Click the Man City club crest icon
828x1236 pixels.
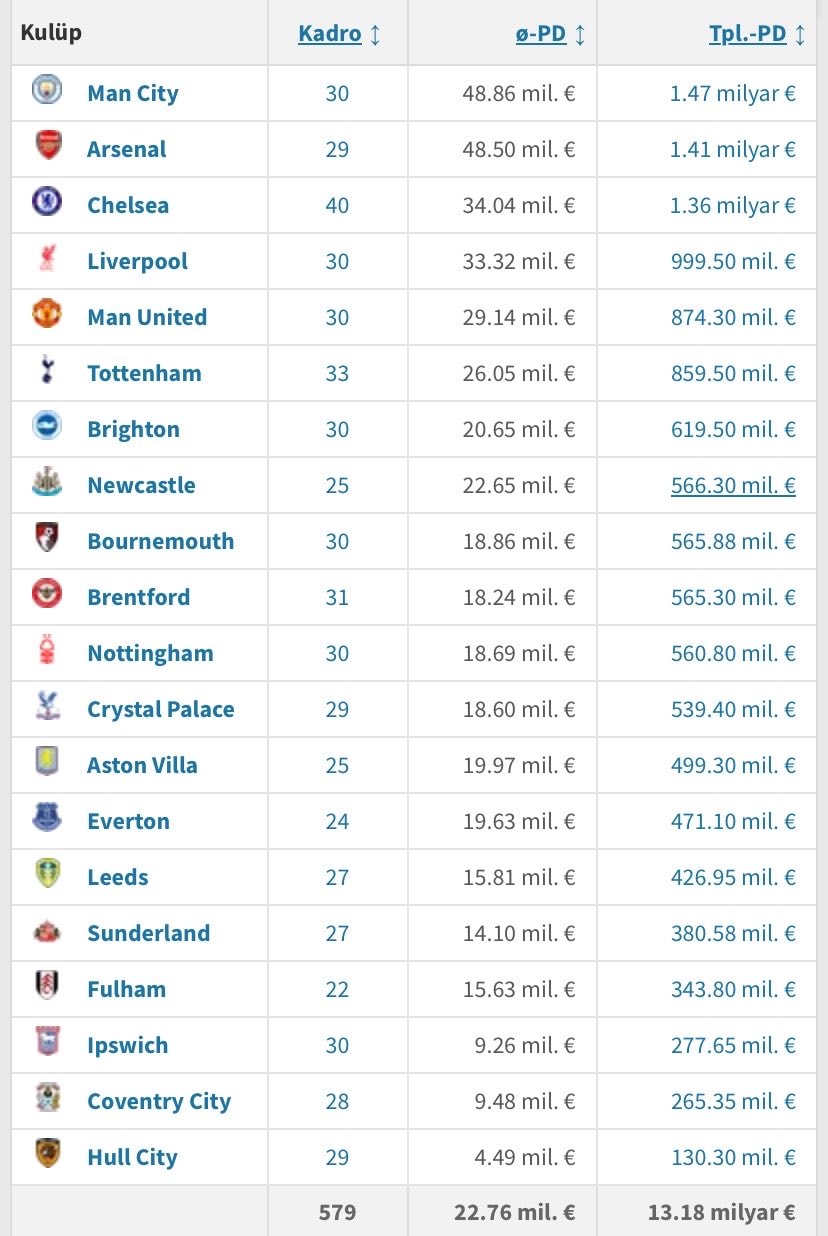(x=47, y=91)
